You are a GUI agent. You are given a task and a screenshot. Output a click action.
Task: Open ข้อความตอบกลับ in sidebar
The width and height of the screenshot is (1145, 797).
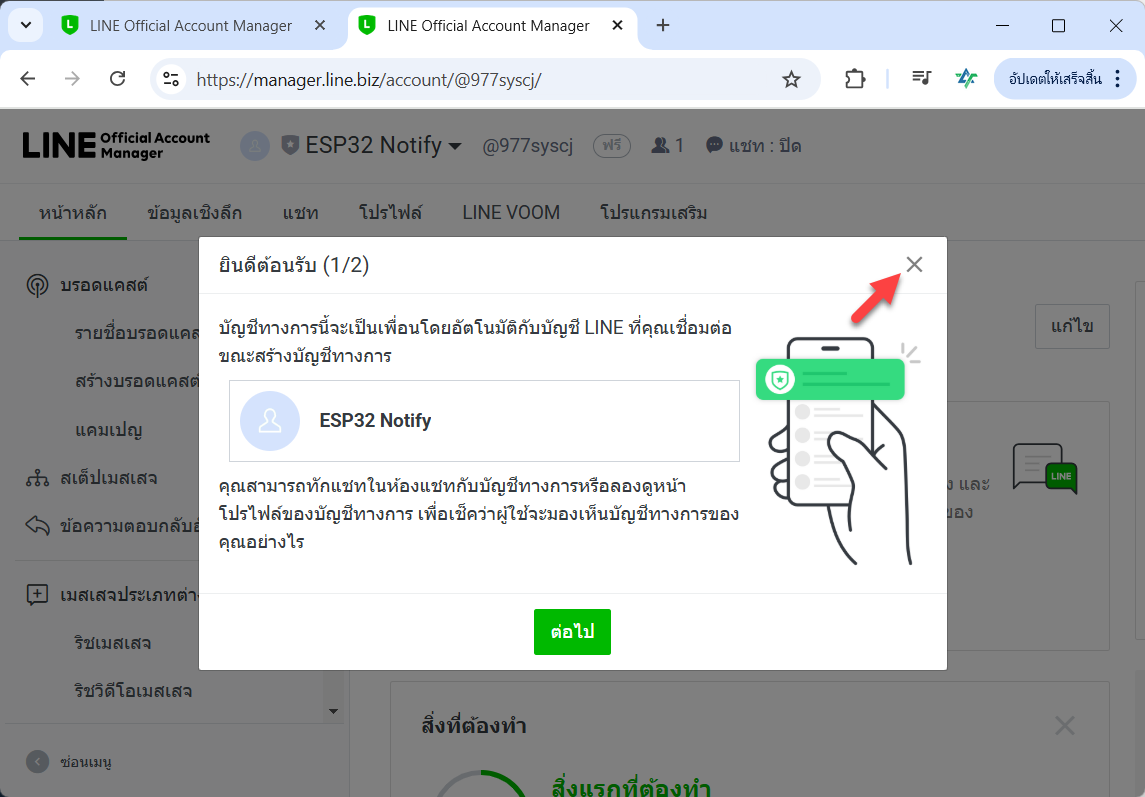point(129,526)
